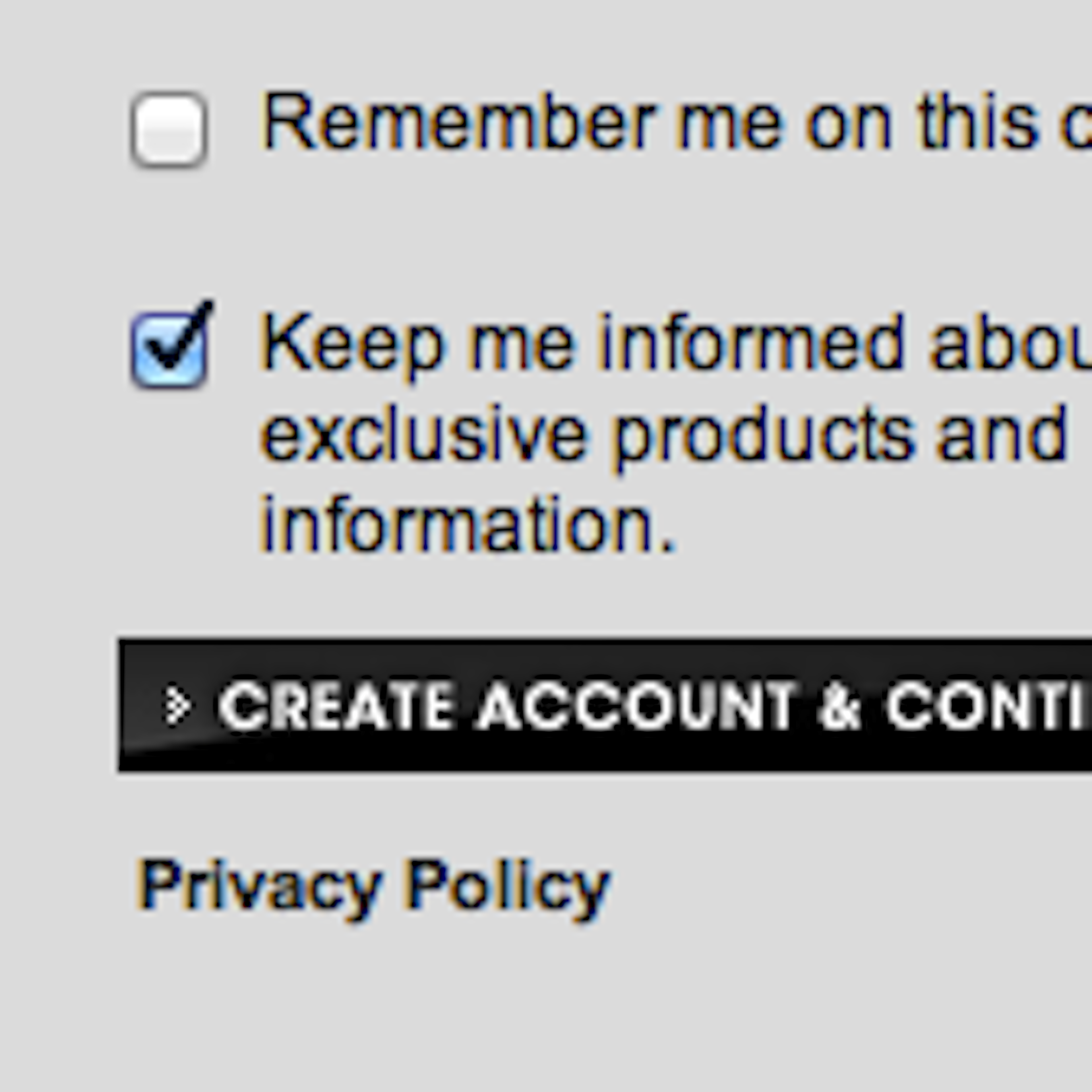This screenshot has width=1092, height=1092.
Task: Uncheck the "Keep me informed" checkbox
Action: [x=169, y=349]
